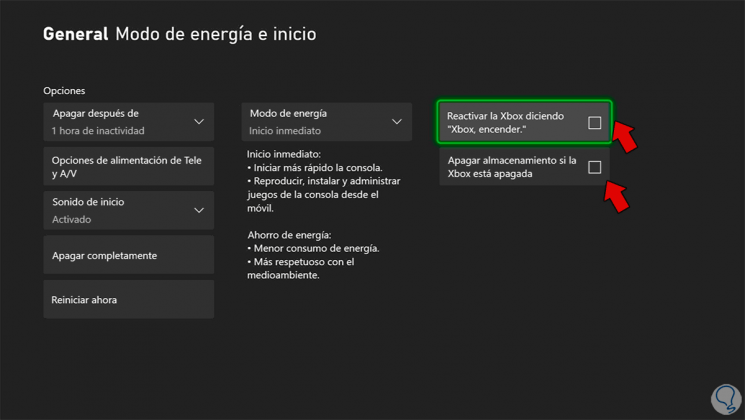Check Apagar almacenamiento si la Xbox está apagada
745x420 pixels.
point(594,167)
